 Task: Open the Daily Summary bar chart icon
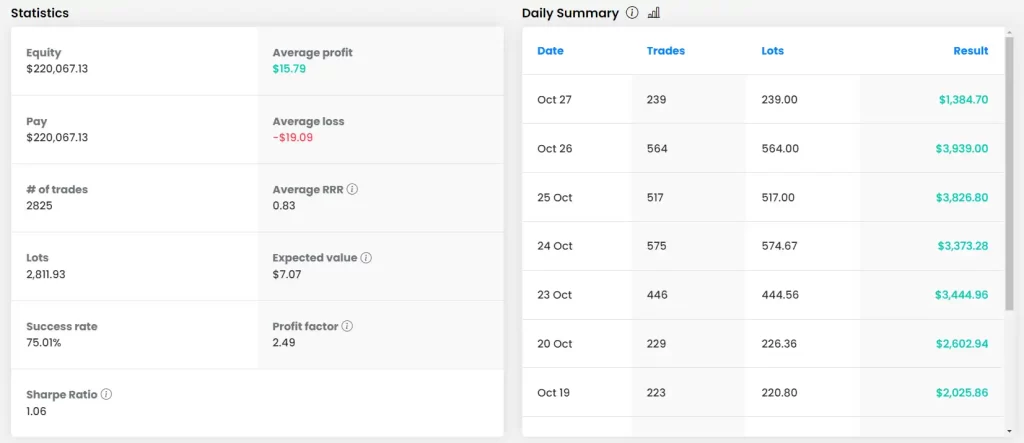point(654,13)
